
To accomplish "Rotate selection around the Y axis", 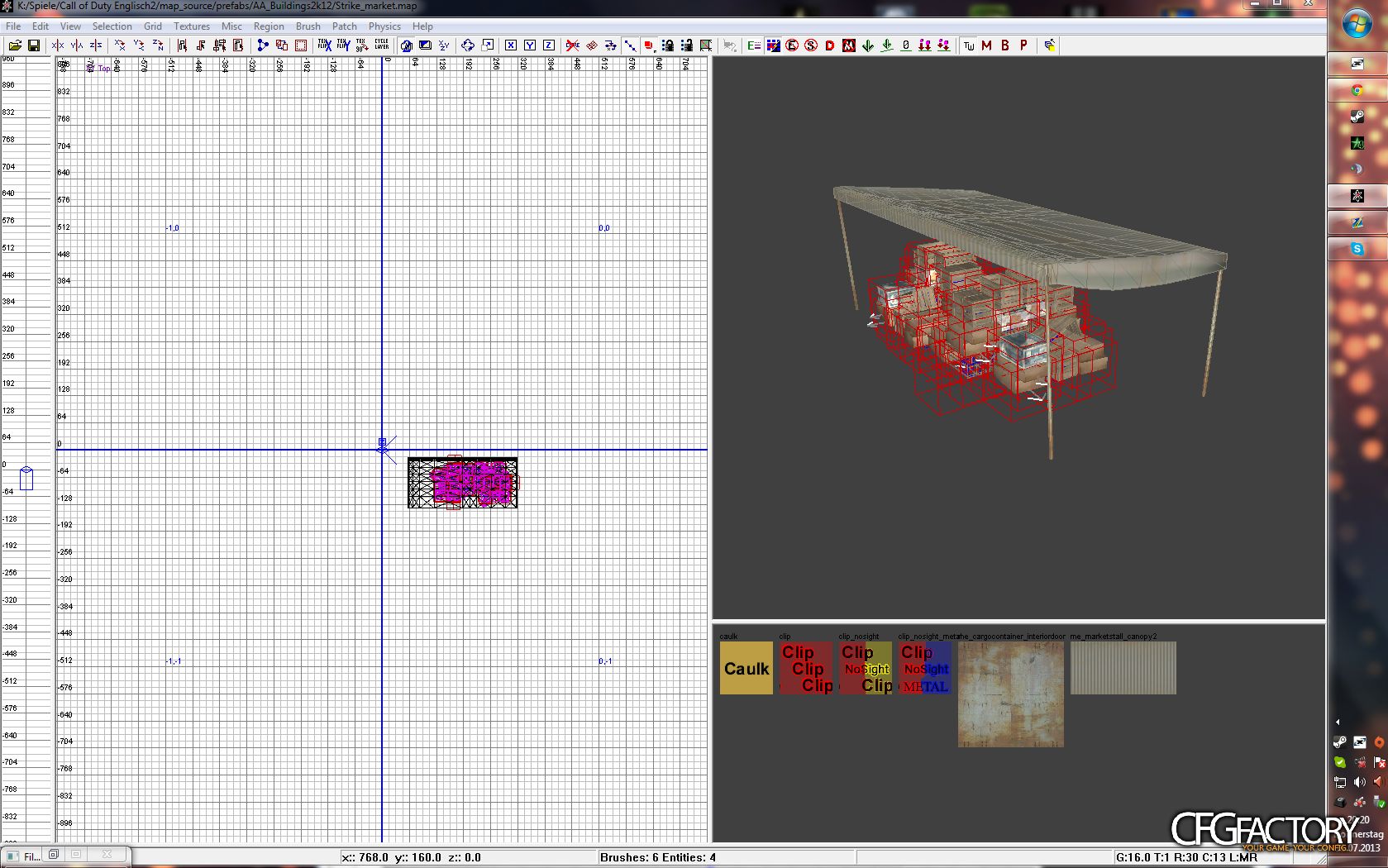I will click(x=139, y=45).
